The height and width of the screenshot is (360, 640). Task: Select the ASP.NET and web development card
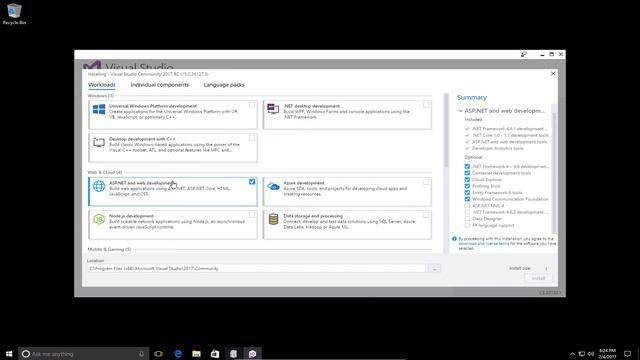173,191
